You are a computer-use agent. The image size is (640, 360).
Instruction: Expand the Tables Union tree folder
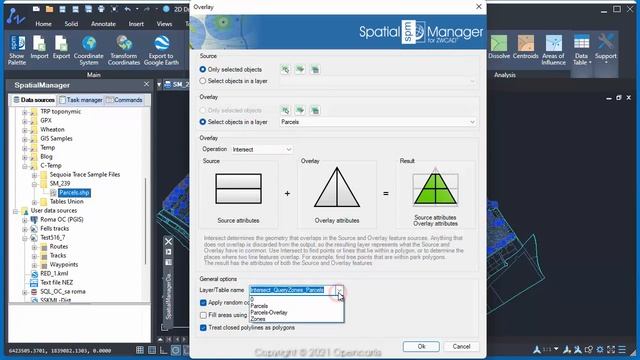[x=34, y=202]
